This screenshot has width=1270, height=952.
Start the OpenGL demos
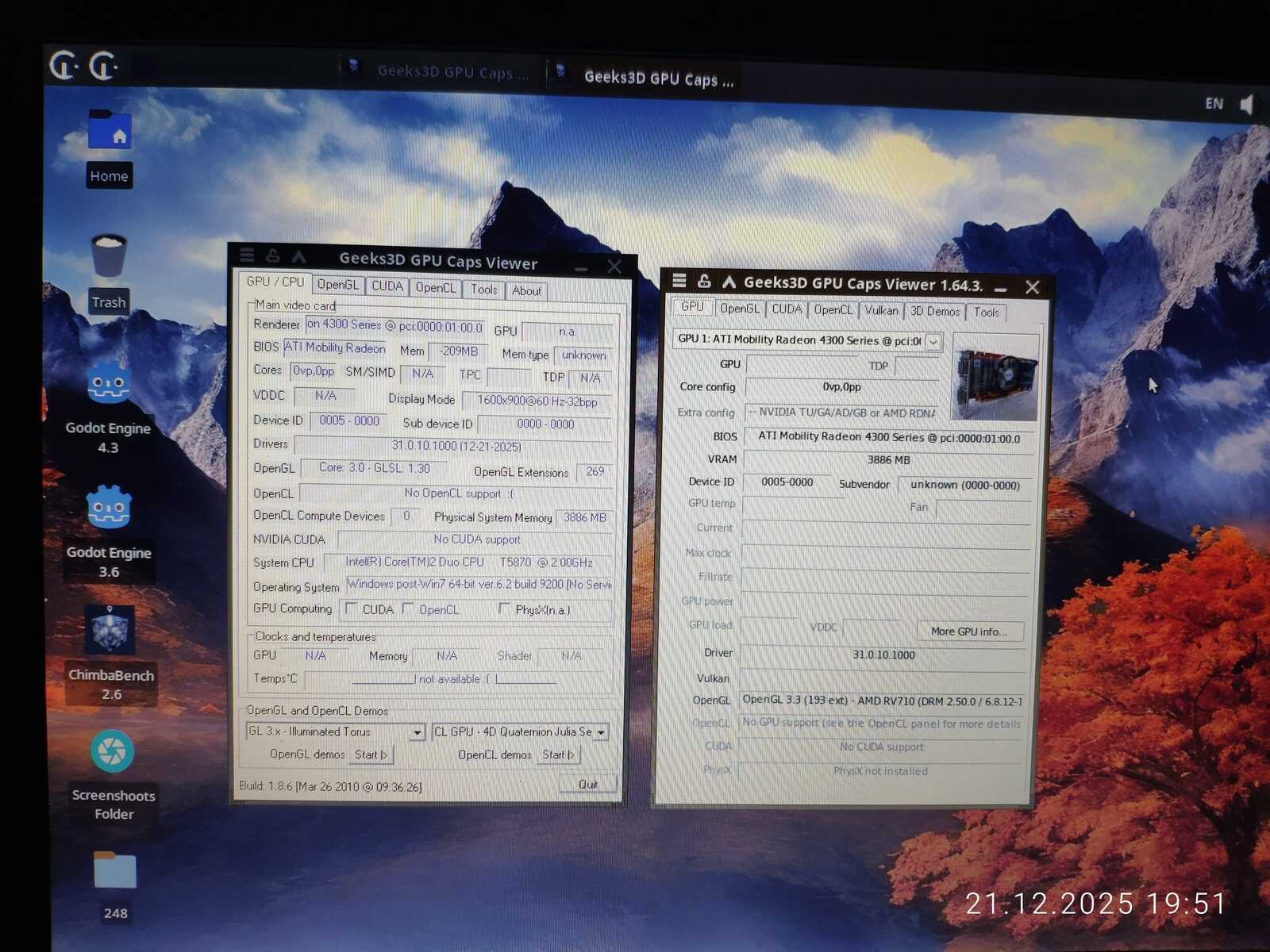tap(371, 754)
